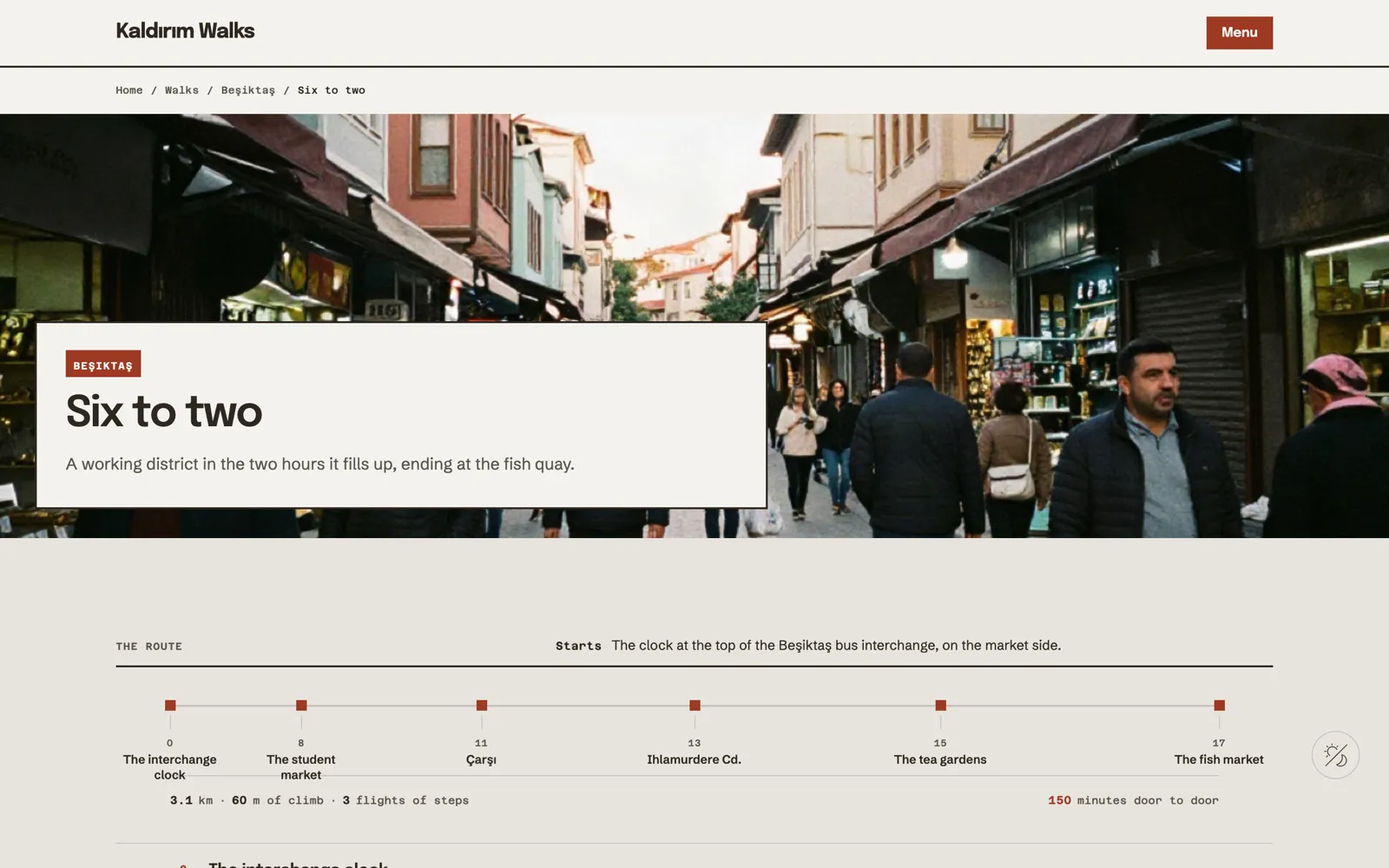Open the Beşiktaş breadcrumb link

click(248, 90)
